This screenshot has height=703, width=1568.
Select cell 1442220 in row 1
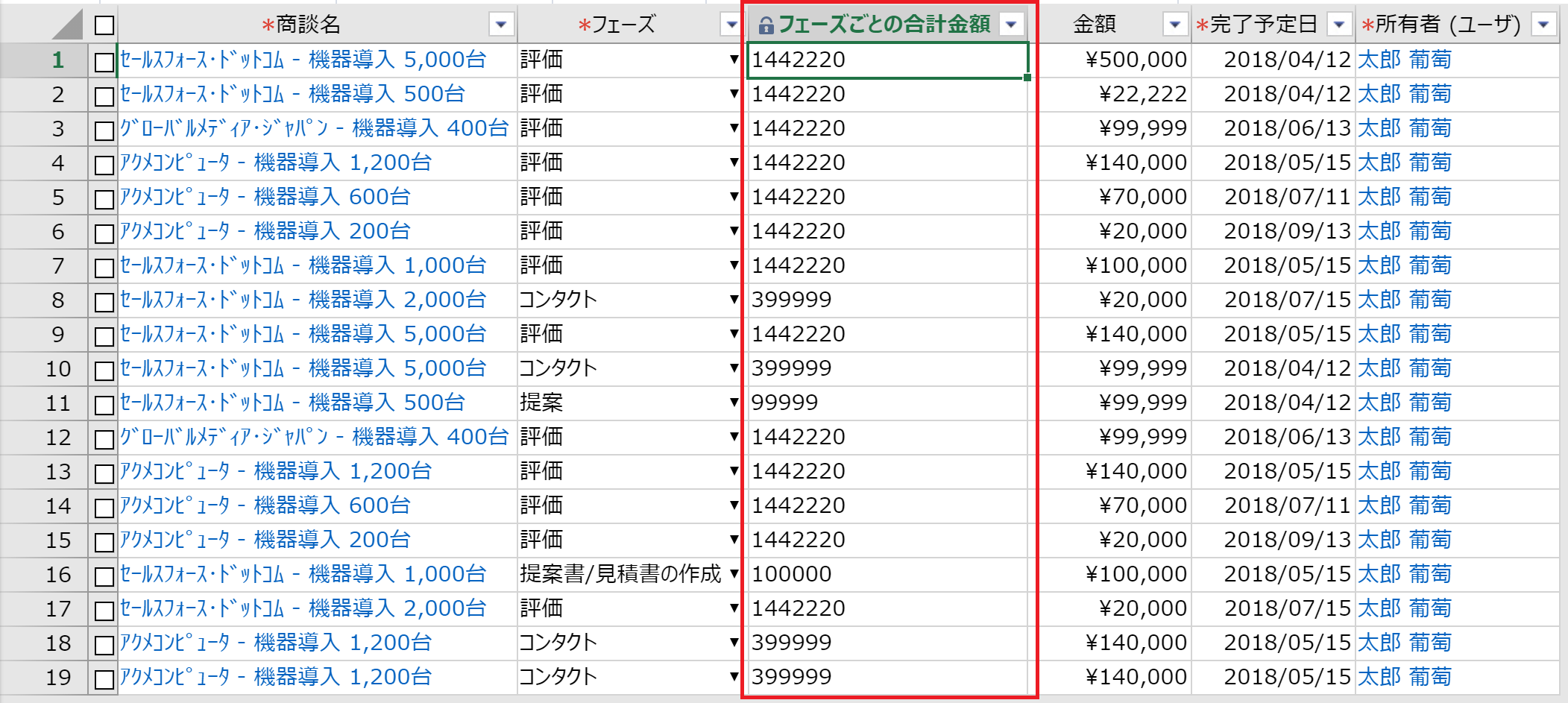click(x=887, y=60)
